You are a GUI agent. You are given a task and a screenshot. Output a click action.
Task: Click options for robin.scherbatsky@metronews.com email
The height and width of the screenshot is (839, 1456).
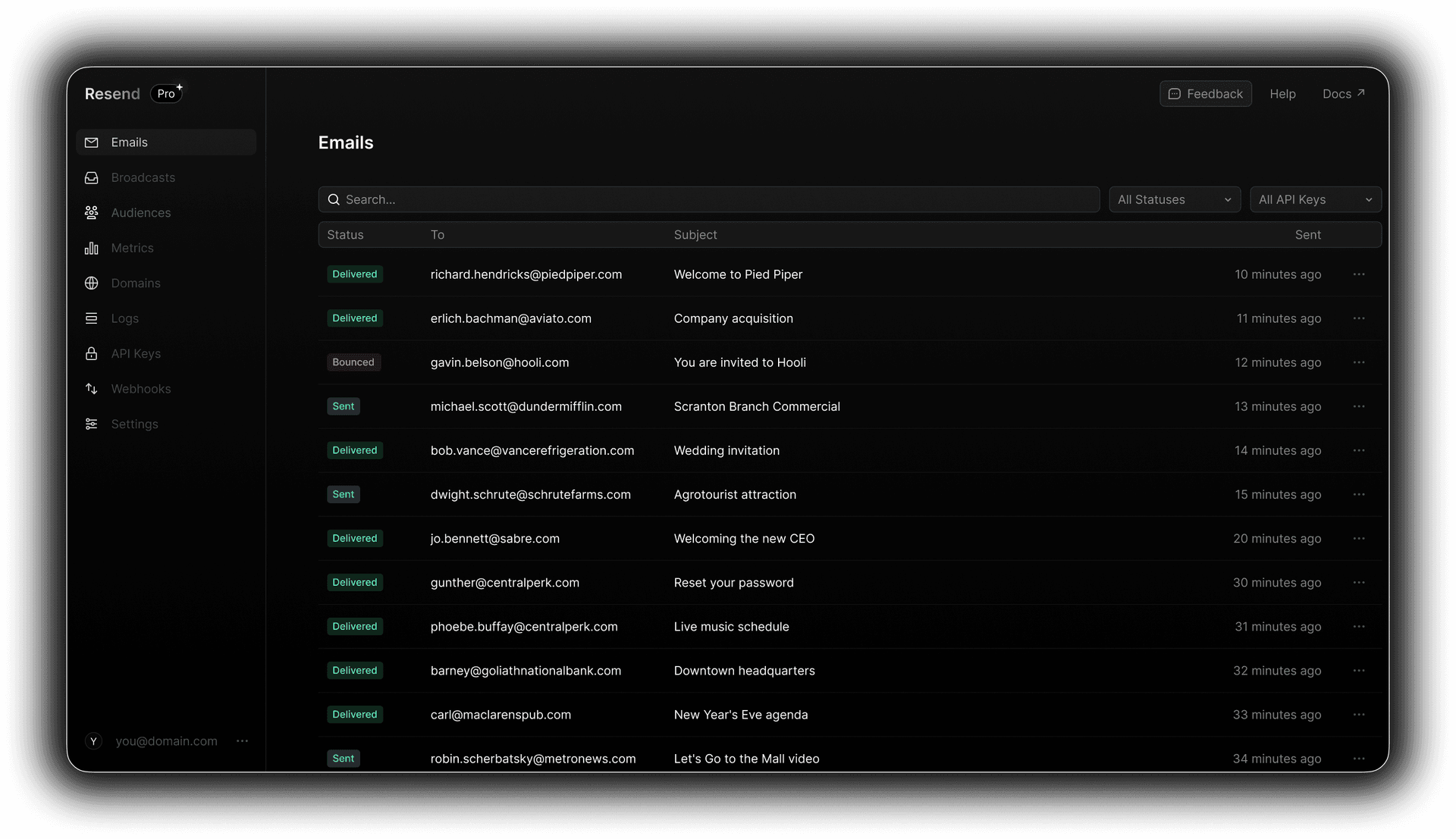point(1358,758)
